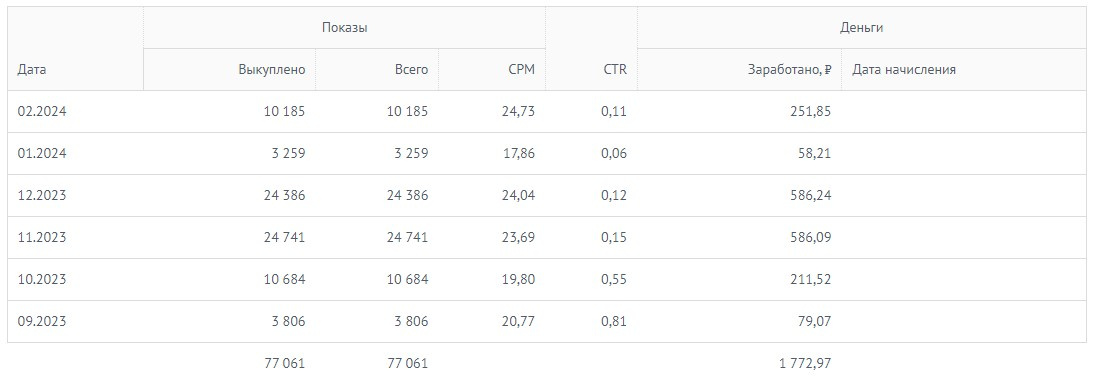Image resolution: width=1098 pixels, height=386 pixels.
Task: Click the Всего column header
Action: click(x=411, y=70)
